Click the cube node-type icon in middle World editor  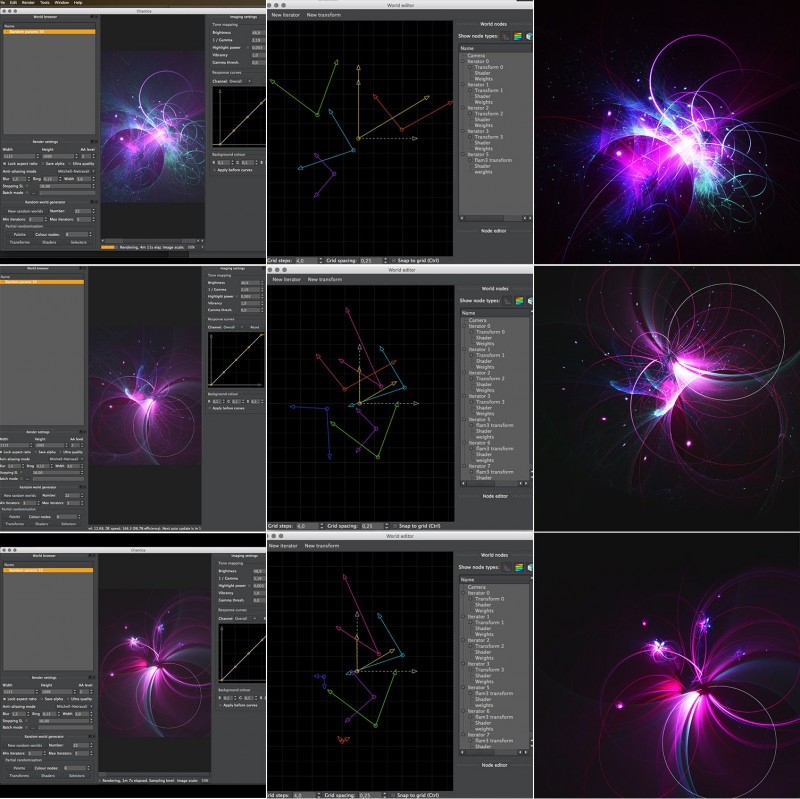(531, 301)
